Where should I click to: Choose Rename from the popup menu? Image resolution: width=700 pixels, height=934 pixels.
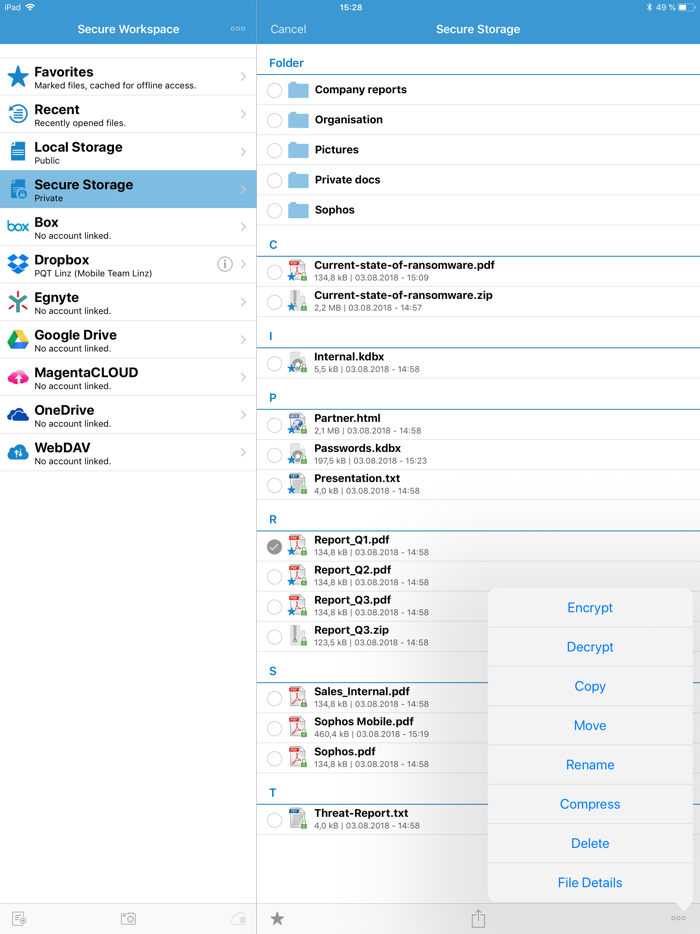[x=590, y=765]
